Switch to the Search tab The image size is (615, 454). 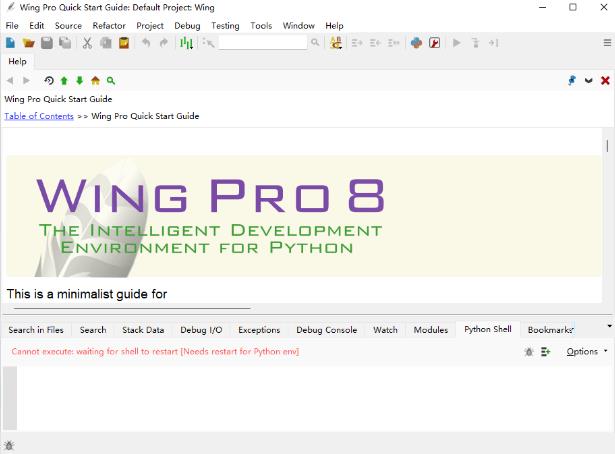click(93, 330)
